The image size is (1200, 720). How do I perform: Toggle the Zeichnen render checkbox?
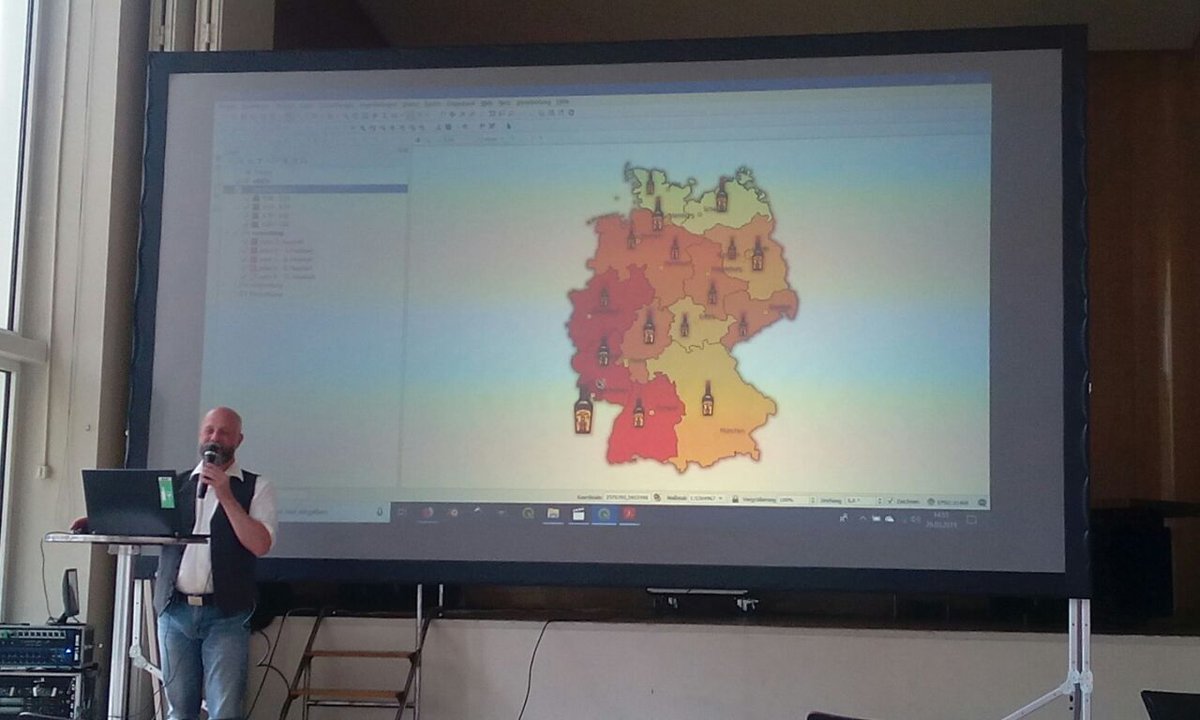point(890,500)
